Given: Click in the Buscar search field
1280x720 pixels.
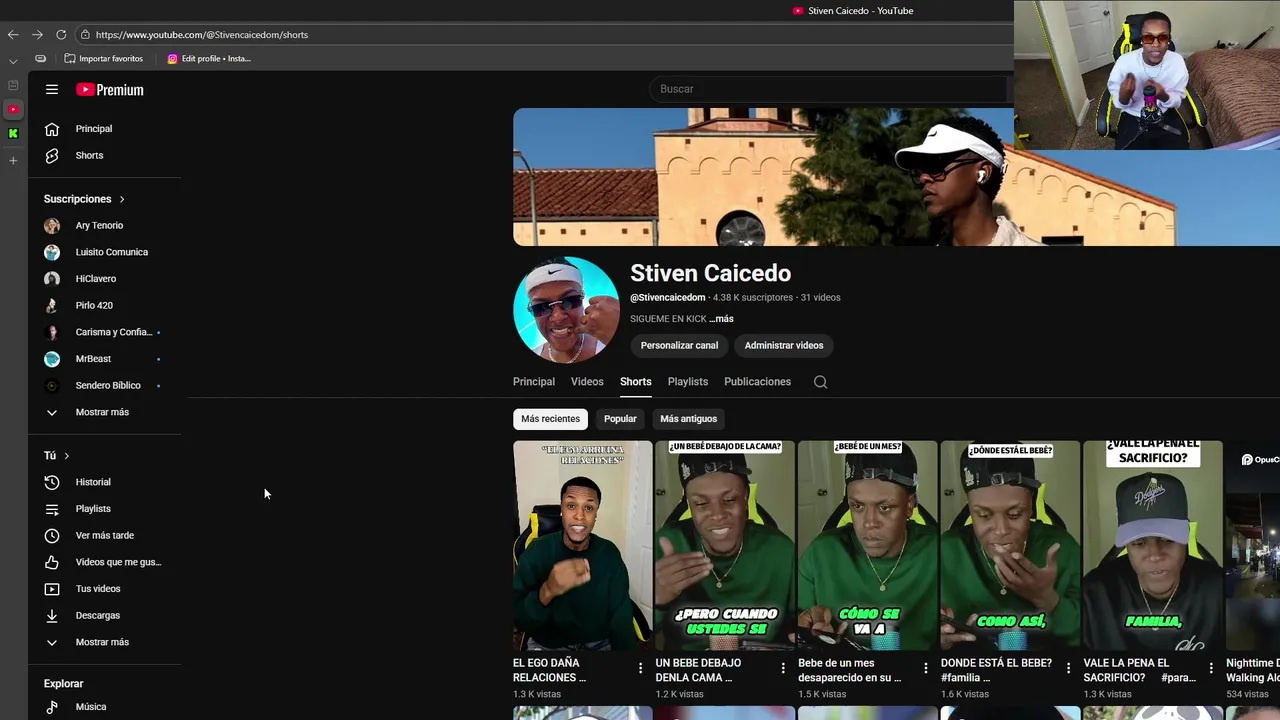Looking at the screenshot, I should (x=828, y=89).
